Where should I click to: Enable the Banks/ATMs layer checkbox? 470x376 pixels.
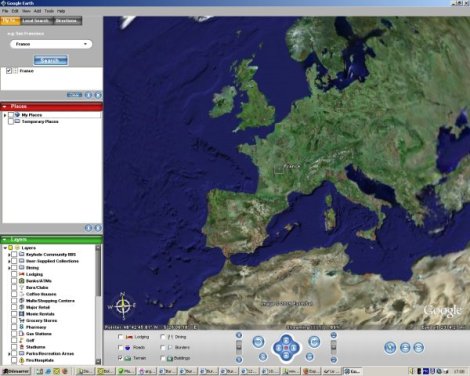click(x=14, y=281)
